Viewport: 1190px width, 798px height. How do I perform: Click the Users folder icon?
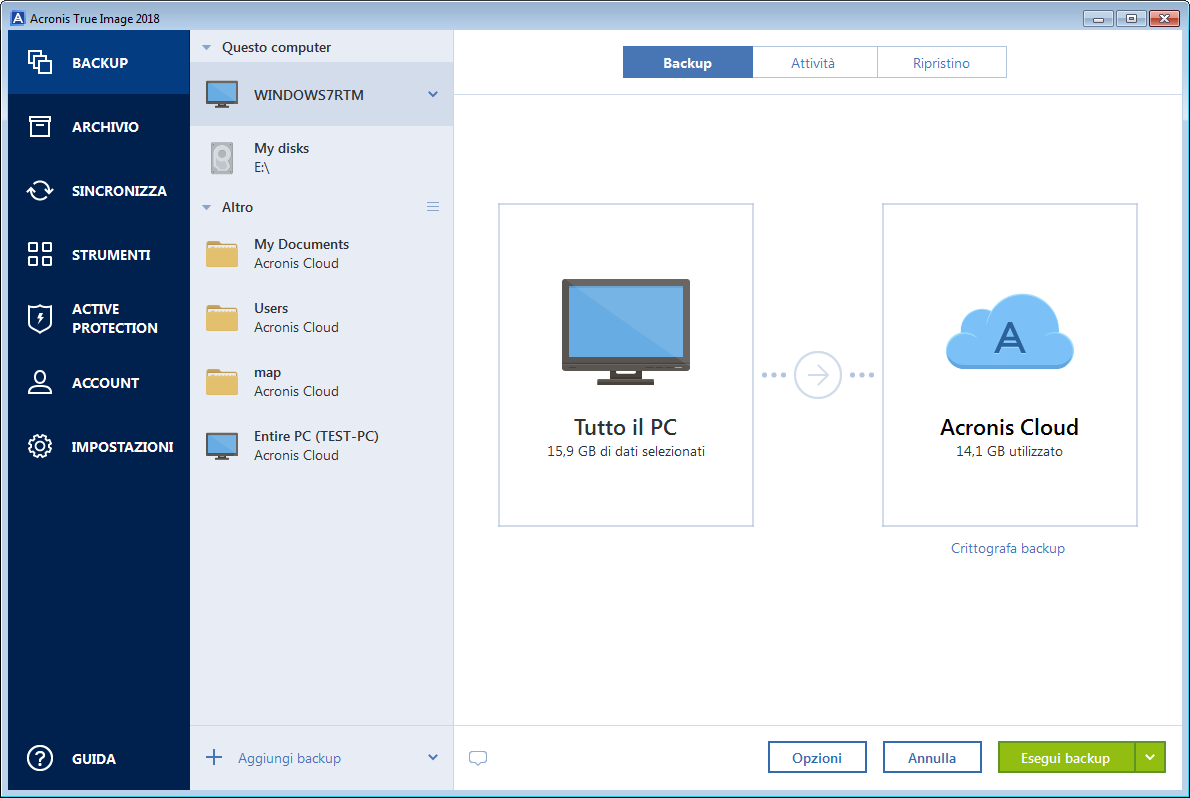[222, 317]
